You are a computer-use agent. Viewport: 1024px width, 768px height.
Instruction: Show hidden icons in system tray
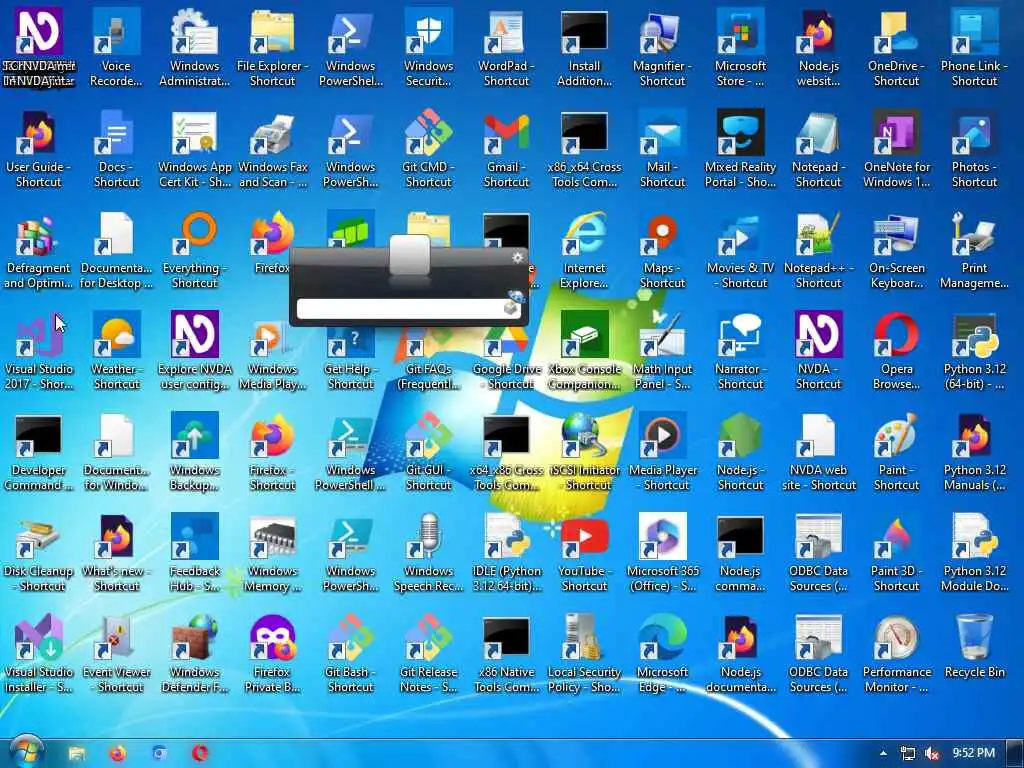(883, 753)
